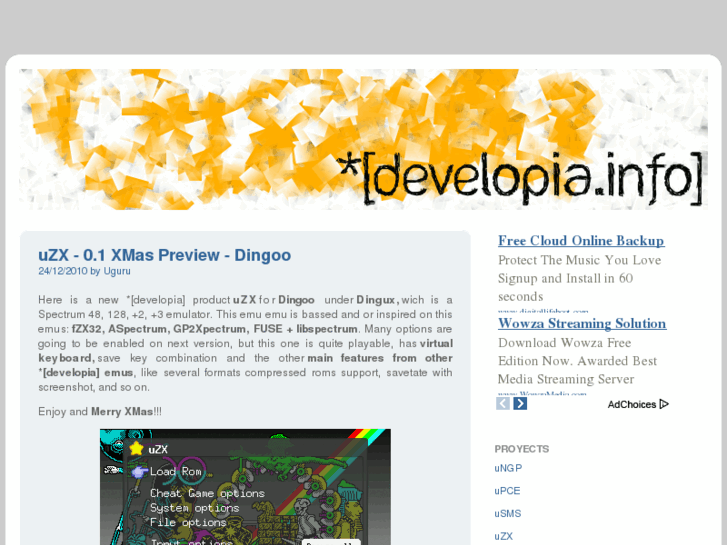Open the Free Cloud Online Backup ad
The image size is (727, 545).
(581, 241)
